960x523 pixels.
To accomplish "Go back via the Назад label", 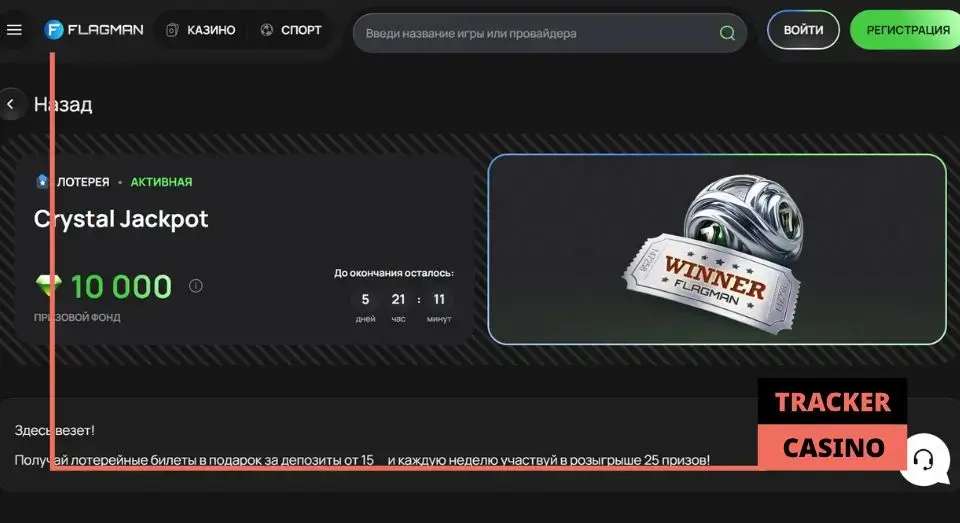I will (63, 104).
